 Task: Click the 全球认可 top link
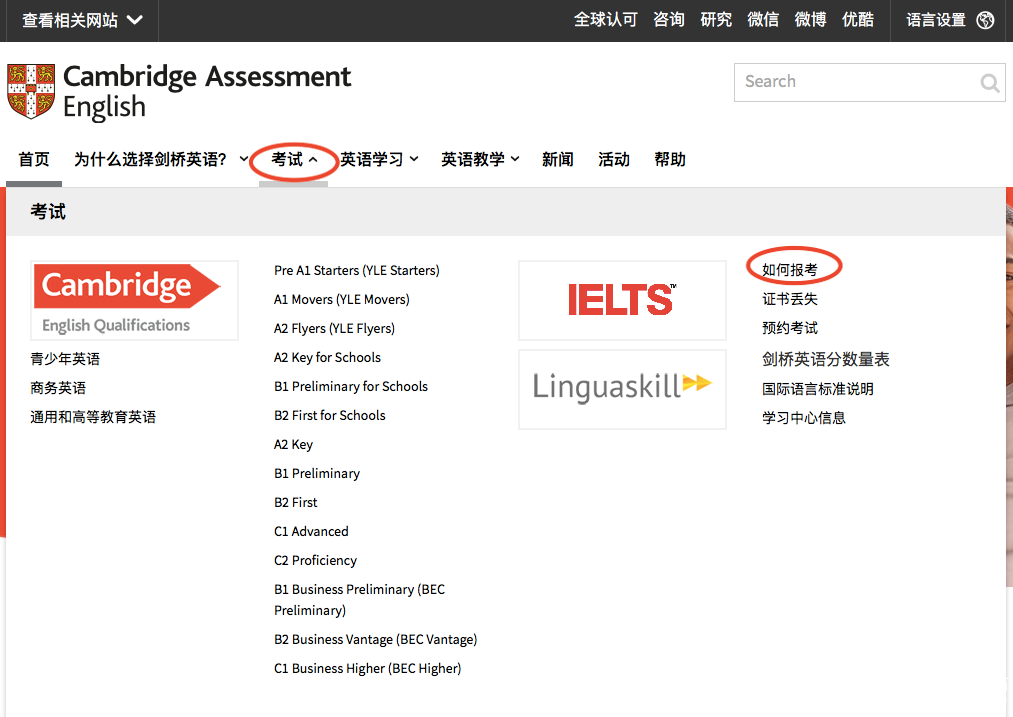coord(605,20)
